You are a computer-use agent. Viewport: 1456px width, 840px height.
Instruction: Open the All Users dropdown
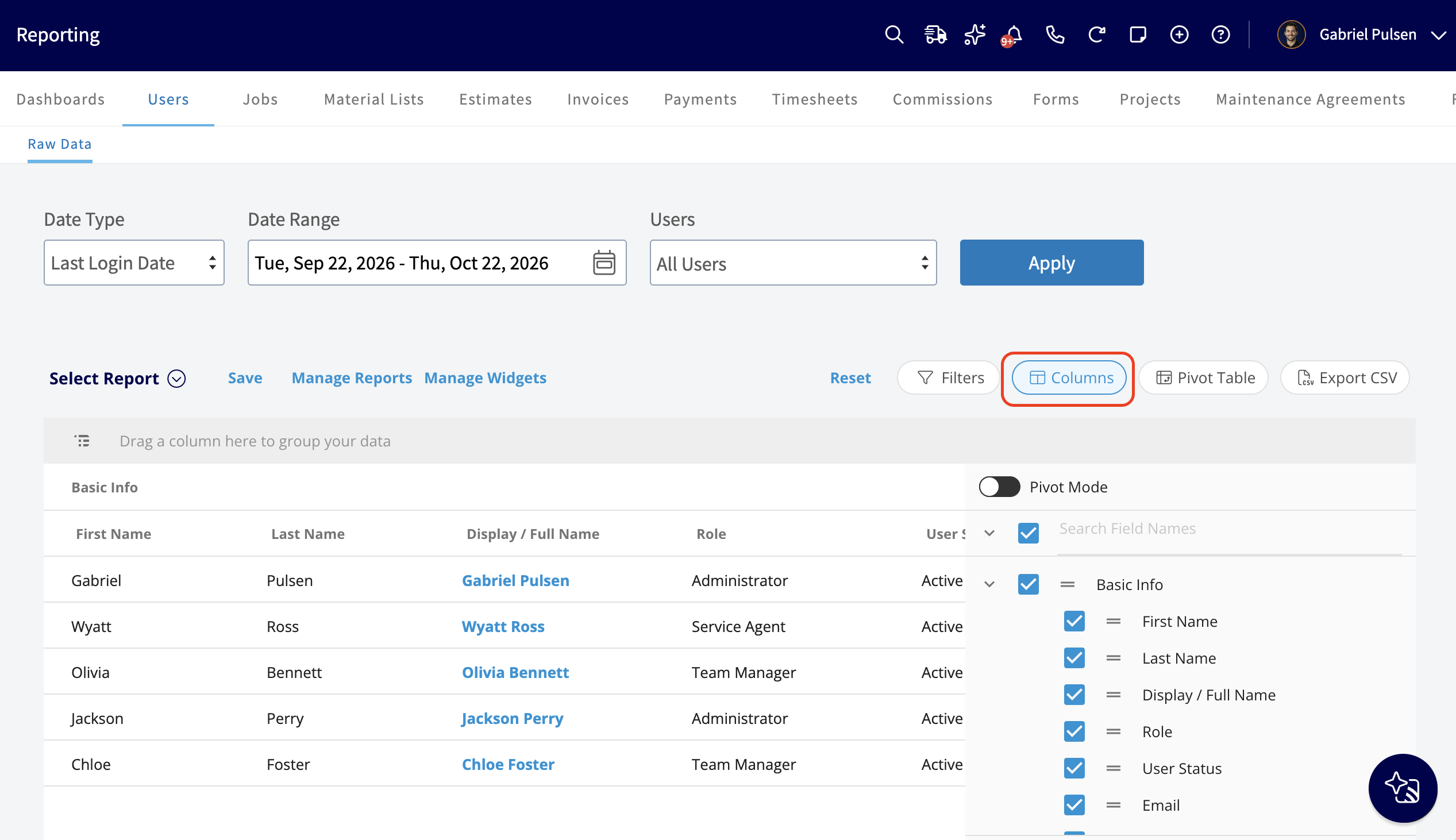click(793, 263)
